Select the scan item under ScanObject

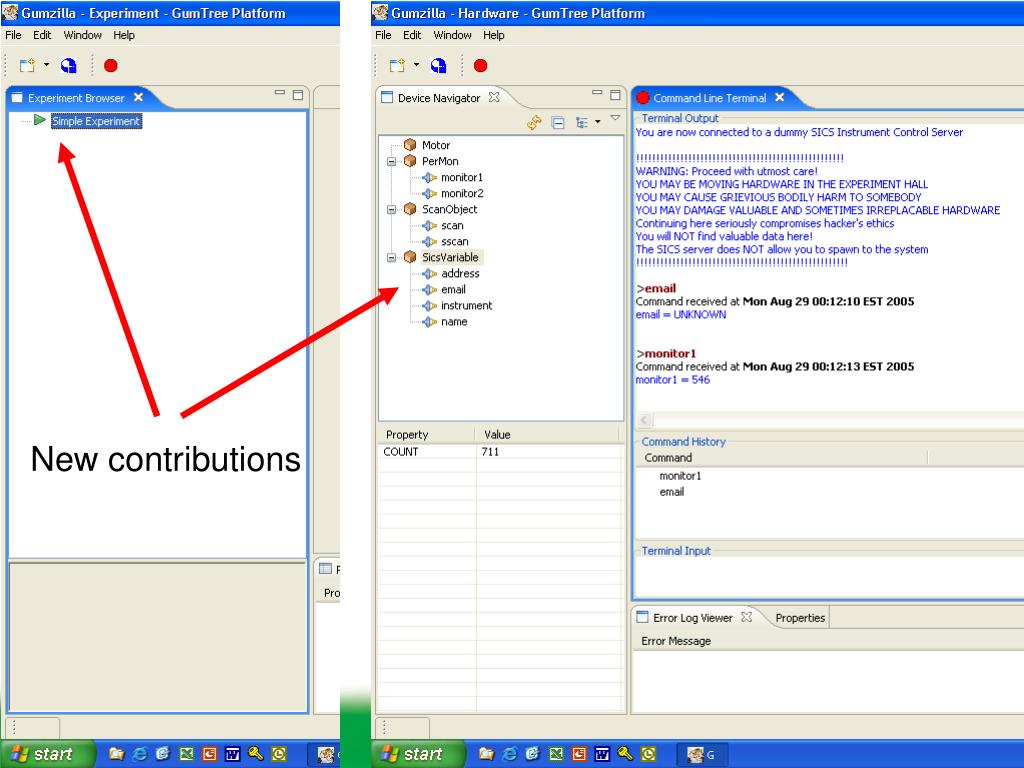tap(452, 225)
